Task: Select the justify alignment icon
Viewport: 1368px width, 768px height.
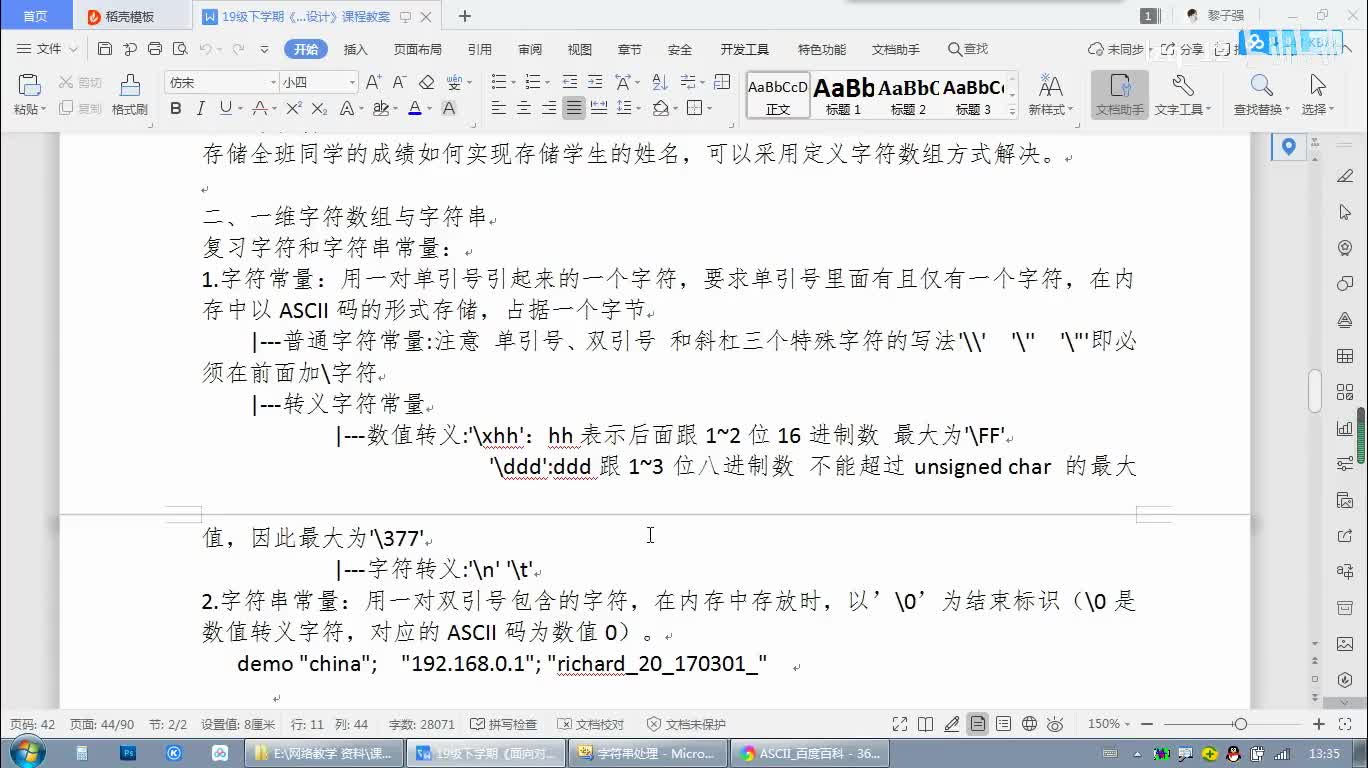Action: 573,108
